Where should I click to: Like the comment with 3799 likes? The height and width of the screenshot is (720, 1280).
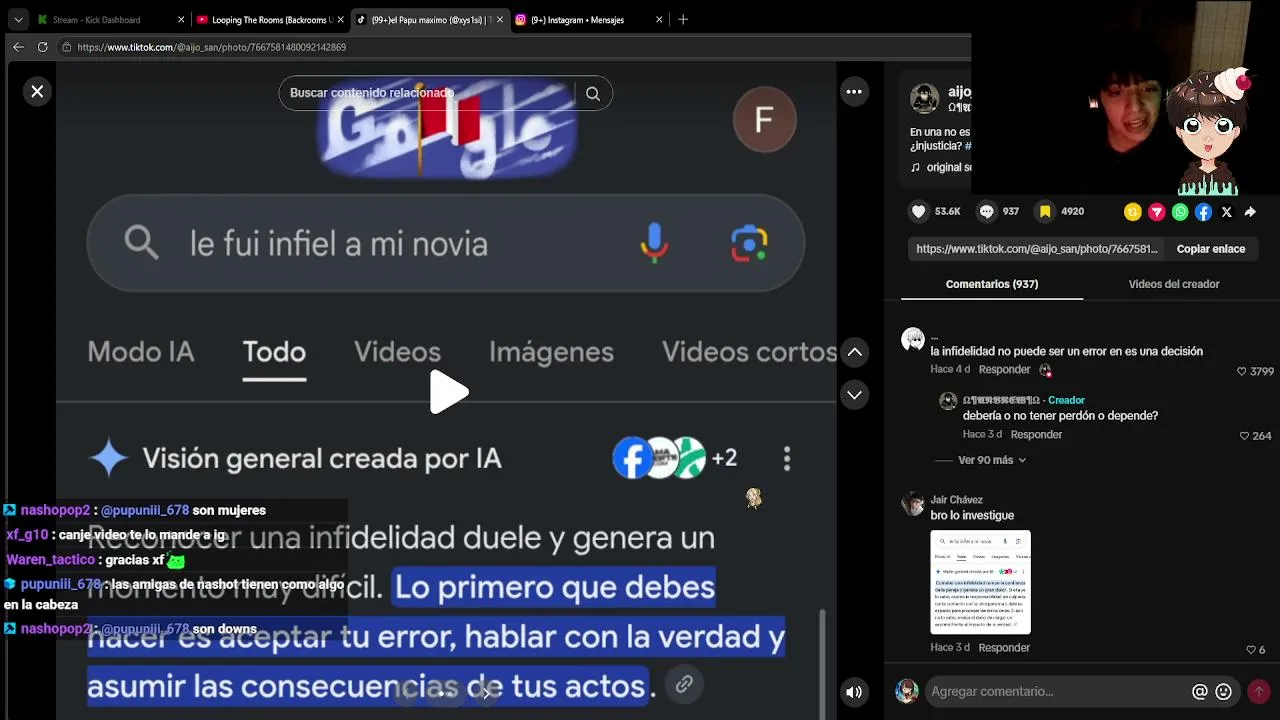1242,371
